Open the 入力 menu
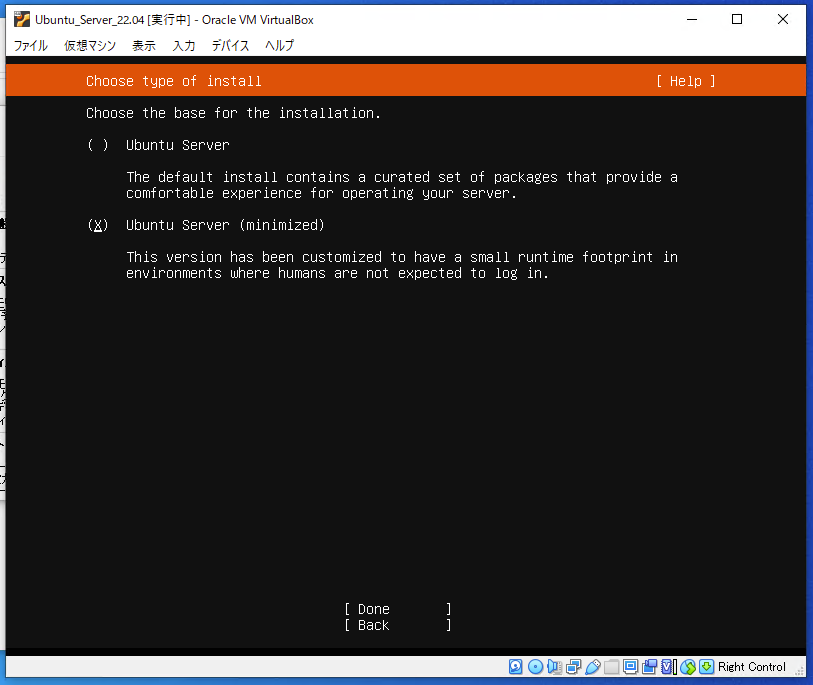Viewport: 813px width, 685px height. pyautogui.click(x=184, y=46)
